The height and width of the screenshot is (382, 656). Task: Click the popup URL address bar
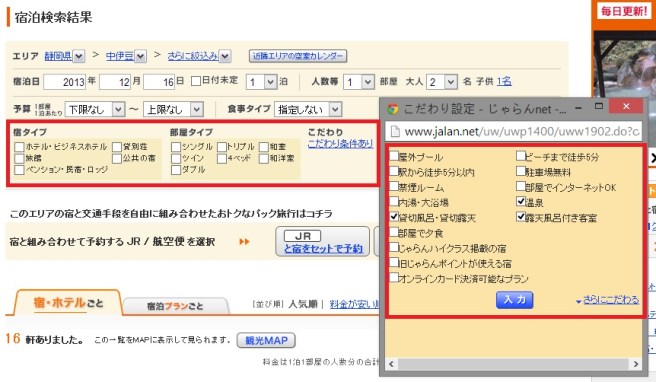click(514, 132)
